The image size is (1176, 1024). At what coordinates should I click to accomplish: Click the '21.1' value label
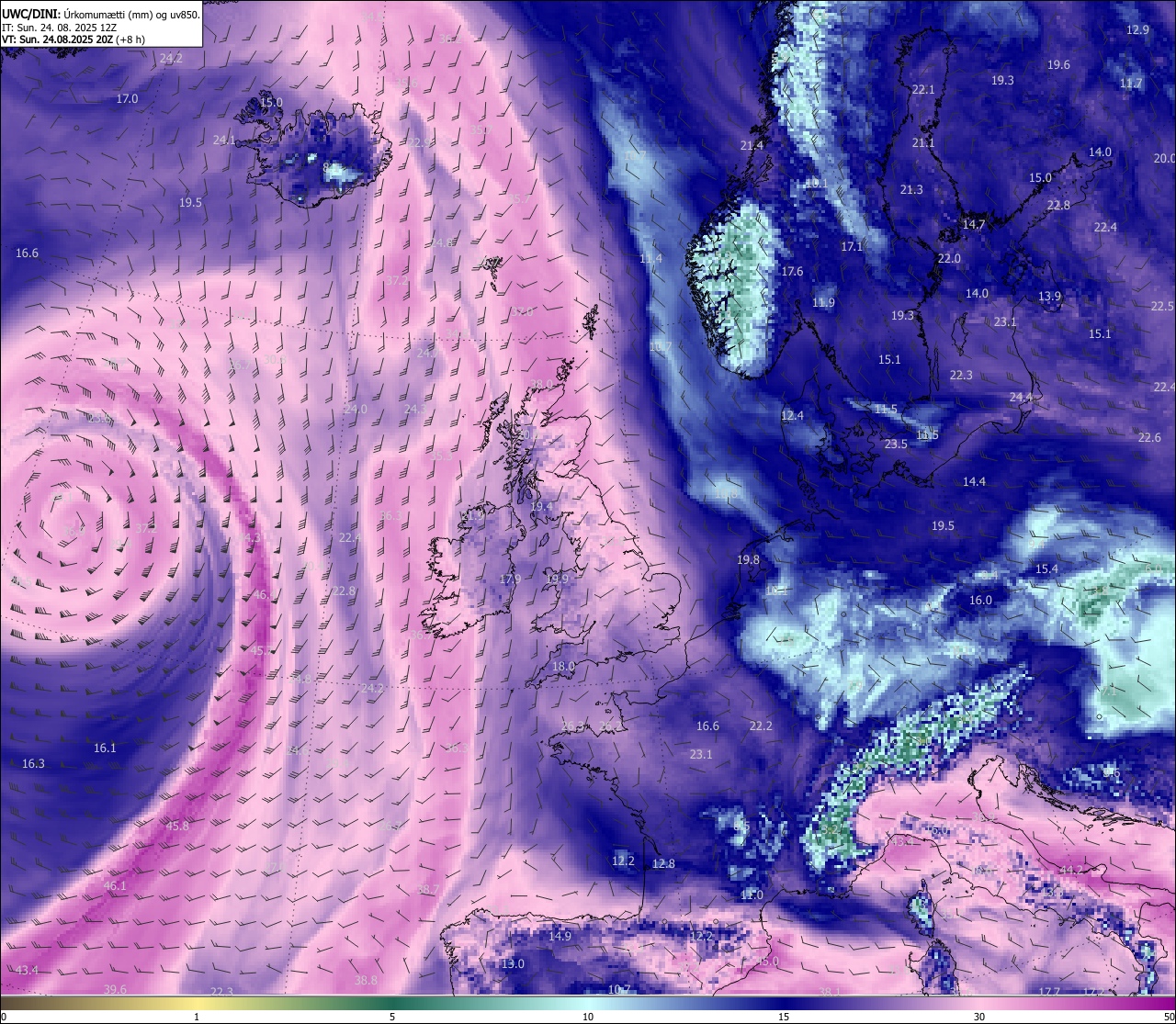[x=923, y=142]
